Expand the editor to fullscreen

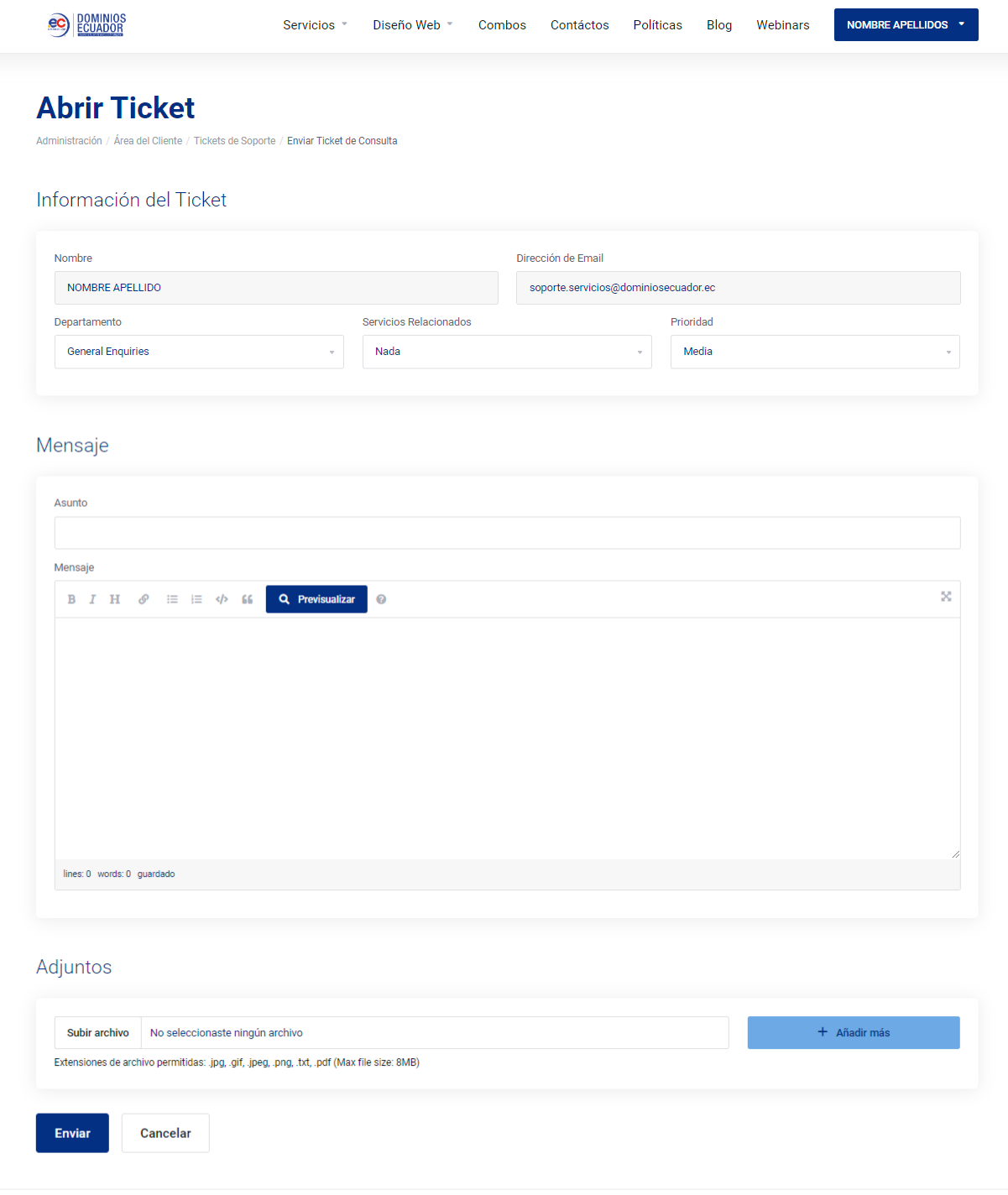pyautogui.click(x=946, y=597)
